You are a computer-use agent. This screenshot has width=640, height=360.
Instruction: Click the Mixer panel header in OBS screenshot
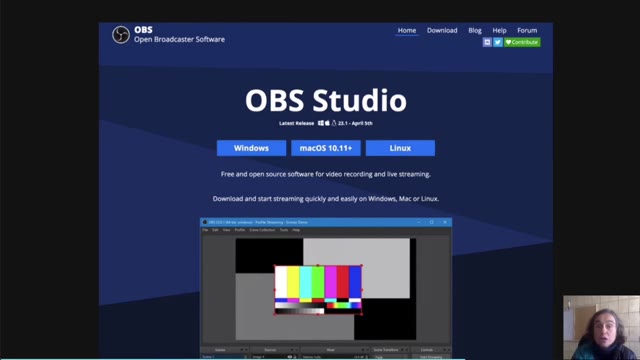331,350
